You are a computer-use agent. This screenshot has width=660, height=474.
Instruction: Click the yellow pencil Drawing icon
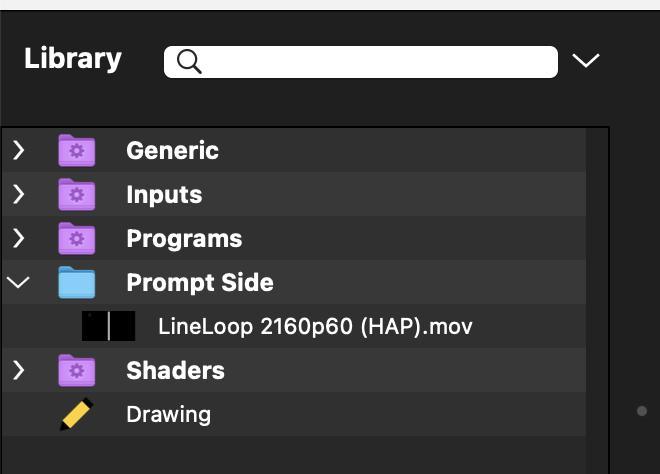[x=77, y=414]
